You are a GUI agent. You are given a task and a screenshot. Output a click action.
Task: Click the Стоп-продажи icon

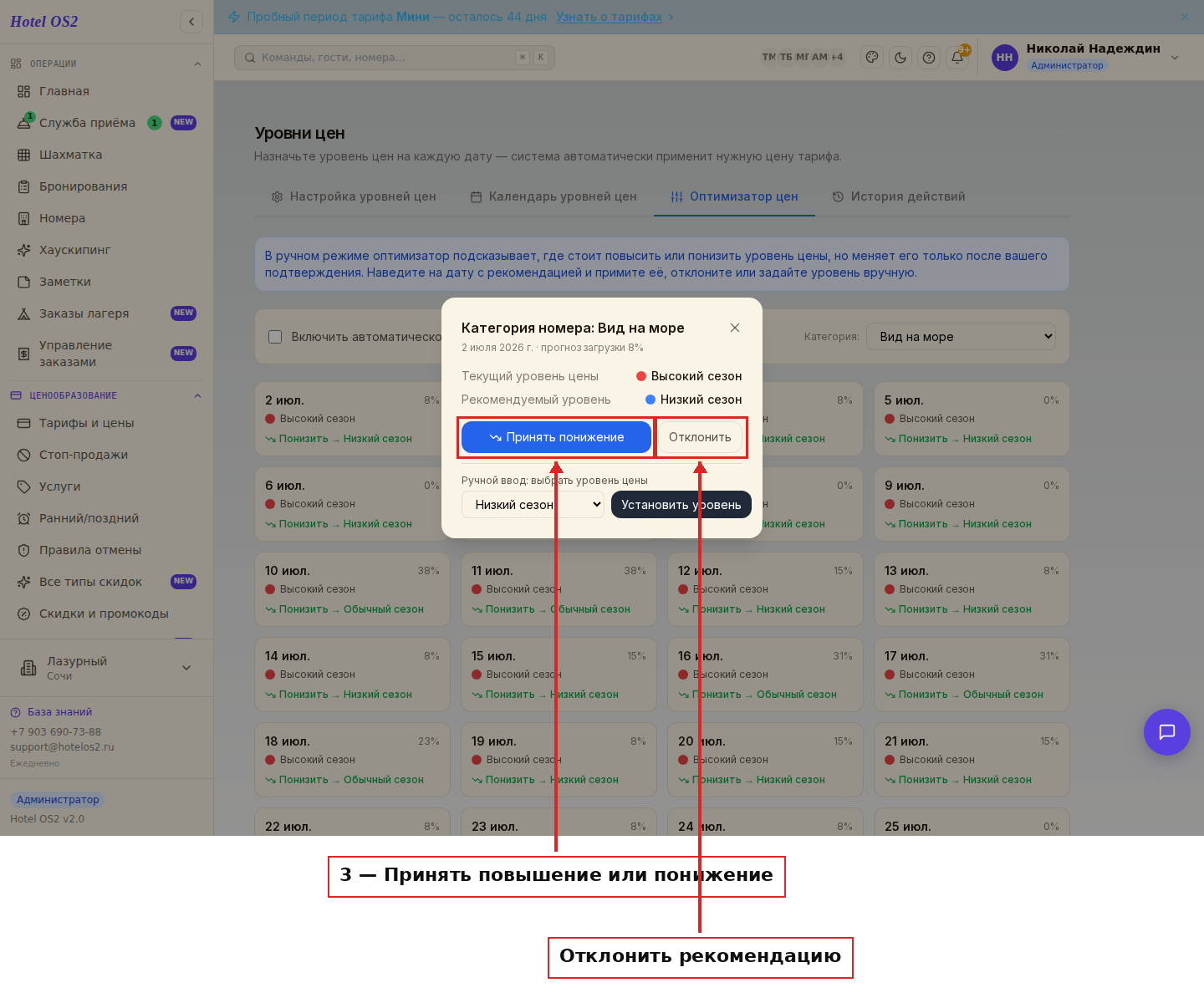coord(23,455)
